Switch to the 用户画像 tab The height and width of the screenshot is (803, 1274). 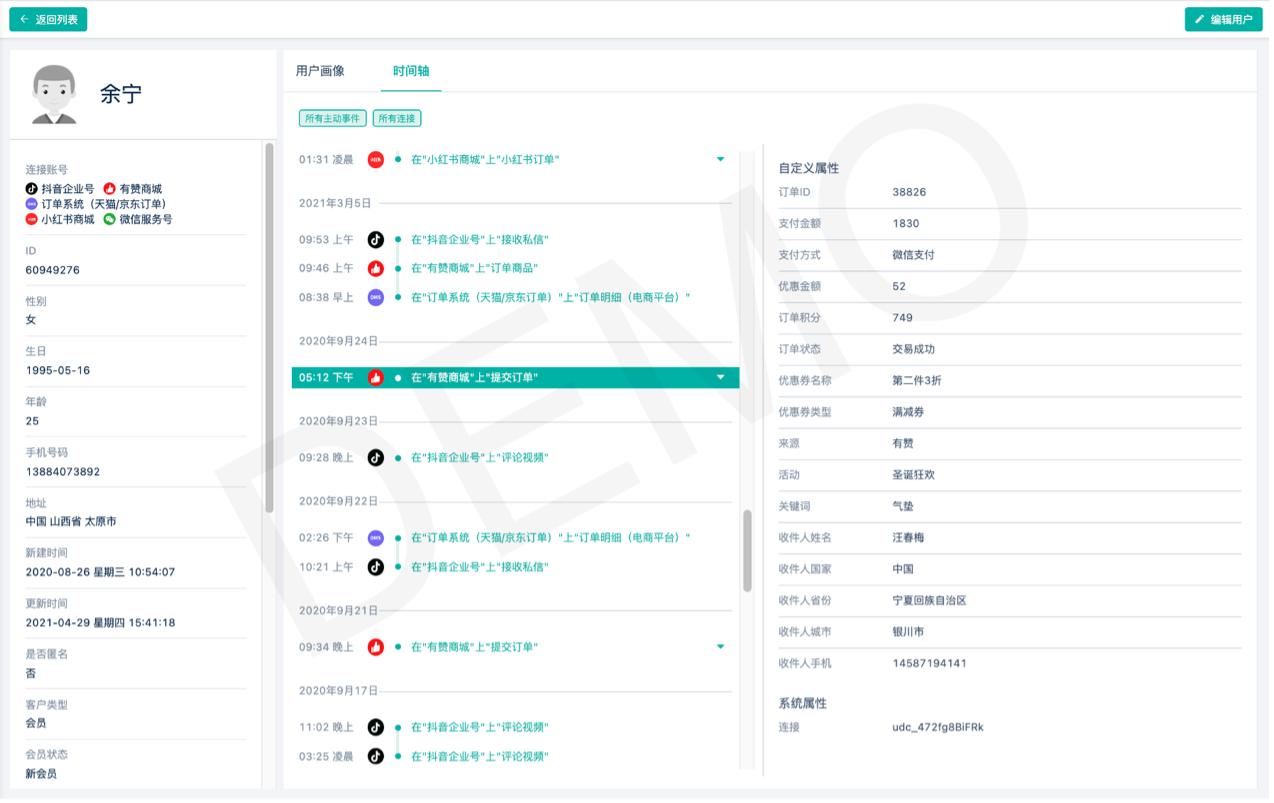coord(318,71)
